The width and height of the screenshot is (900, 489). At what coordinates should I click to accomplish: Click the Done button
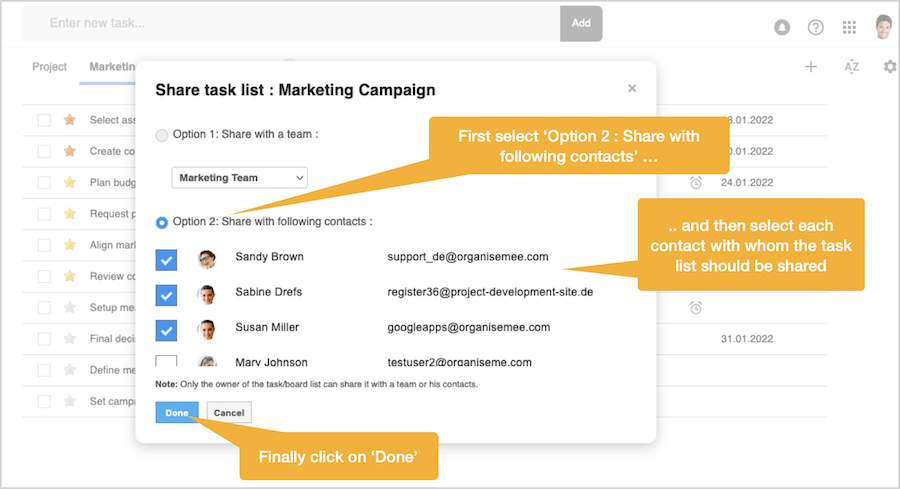[x=177, y=412]
